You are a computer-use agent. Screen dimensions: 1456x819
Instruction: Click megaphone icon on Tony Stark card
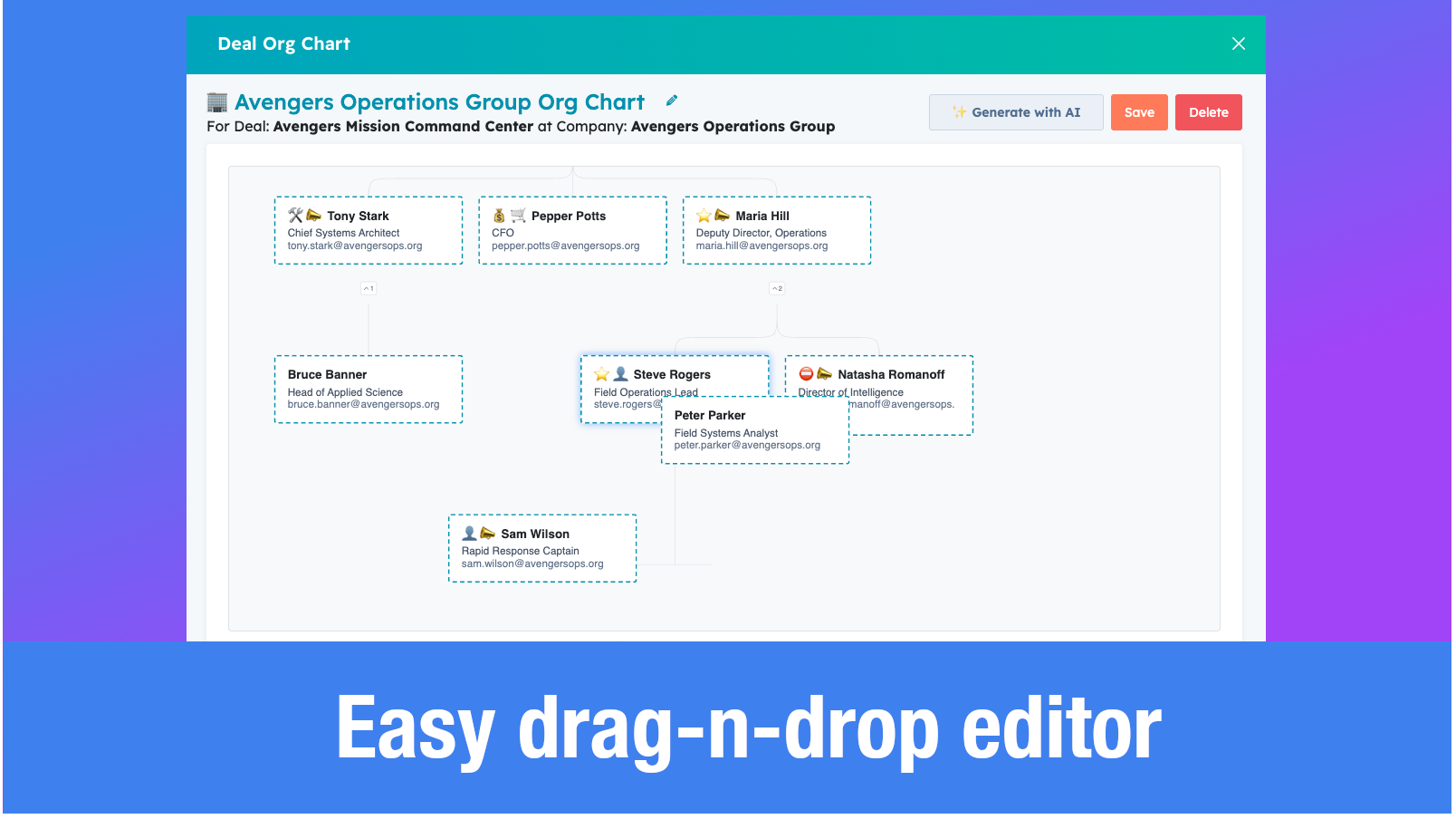pyautogui.click(x=314, y=216)
